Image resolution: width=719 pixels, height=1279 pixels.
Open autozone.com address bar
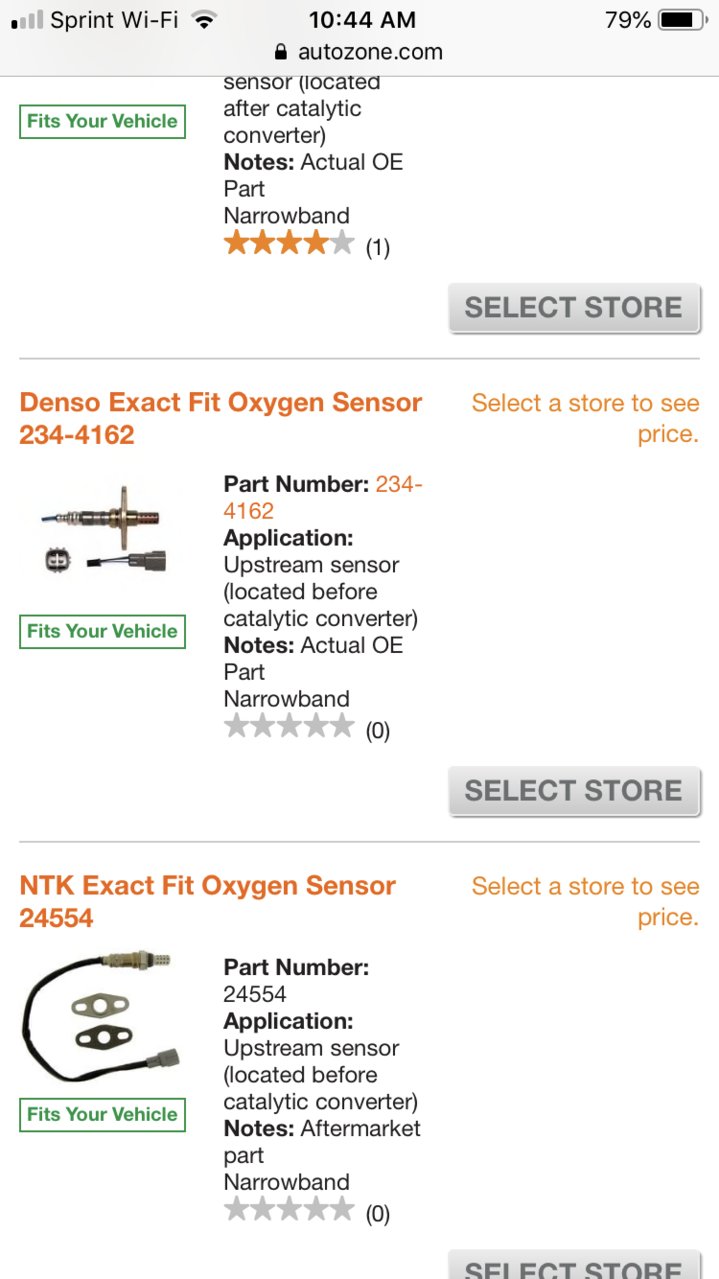coord(359,52)
